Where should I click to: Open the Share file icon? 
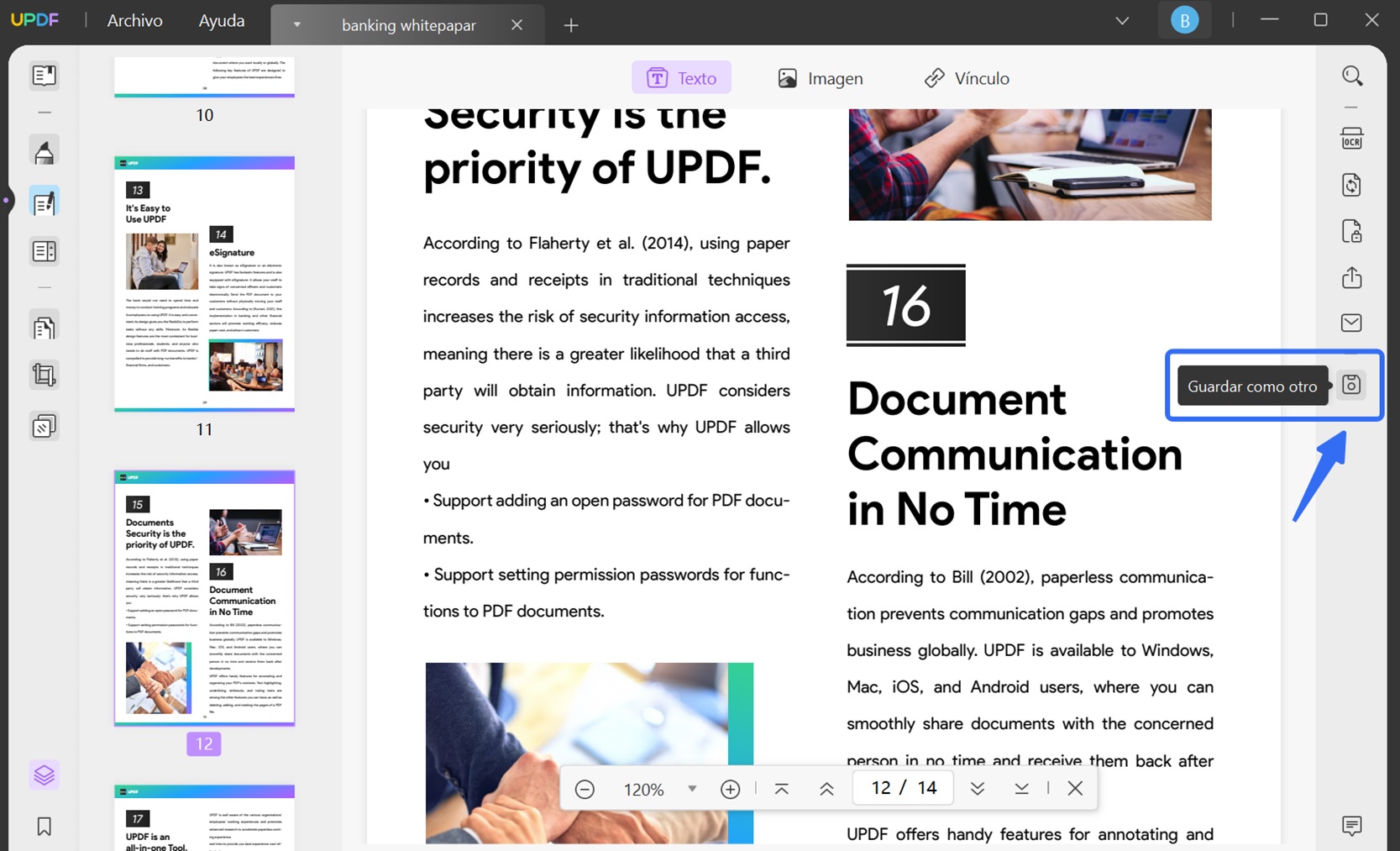click(x=1351, y=277)
